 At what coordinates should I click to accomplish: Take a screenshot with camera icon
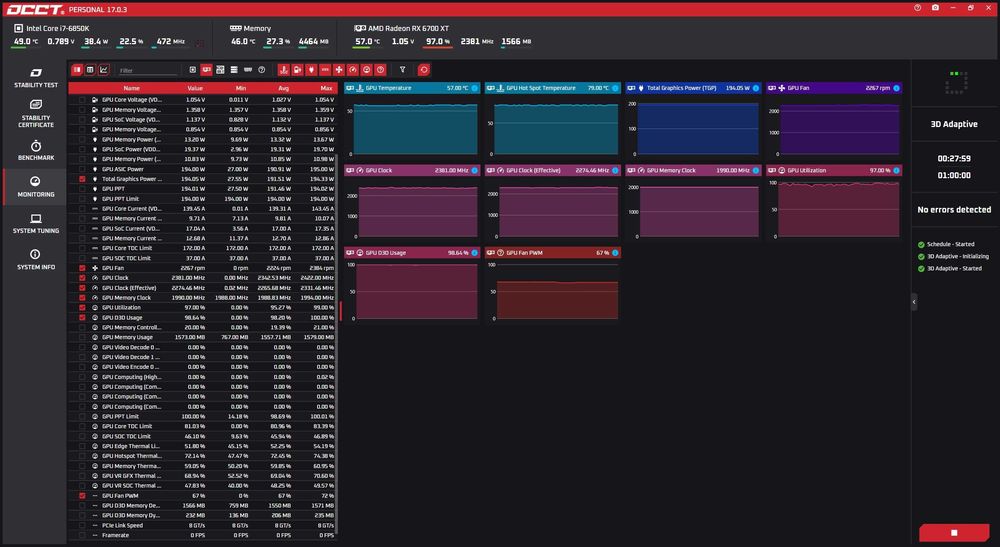point(935,8)
